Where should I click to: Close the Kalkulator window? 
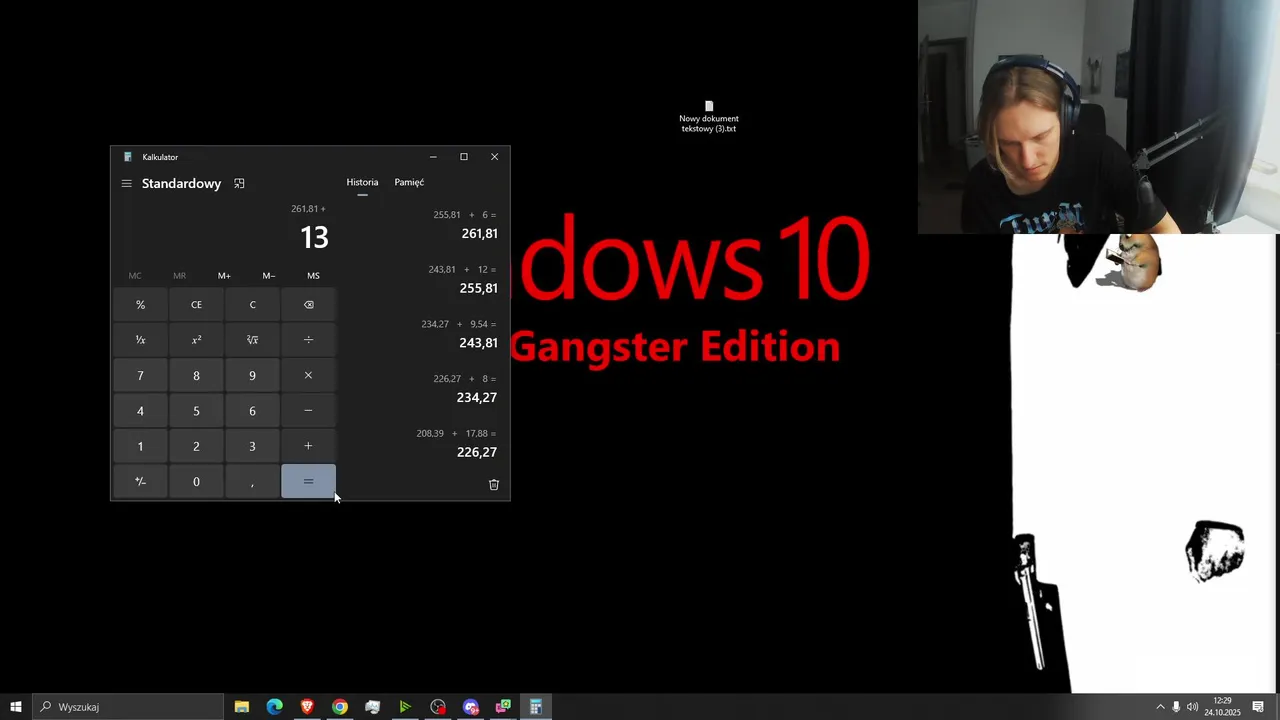point(494,157)
